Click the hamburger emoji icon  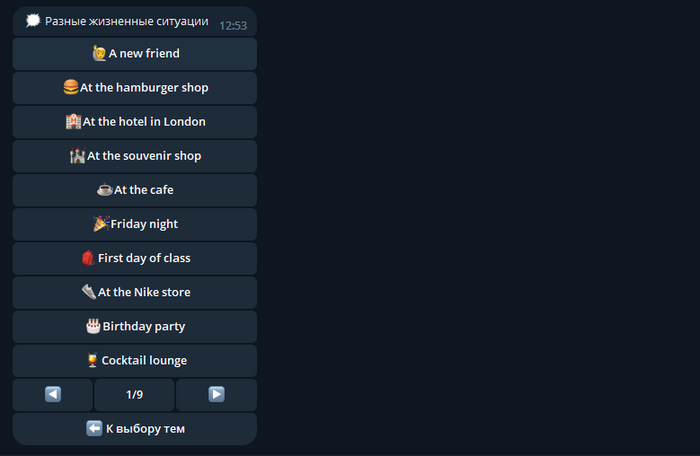(71, 87)
